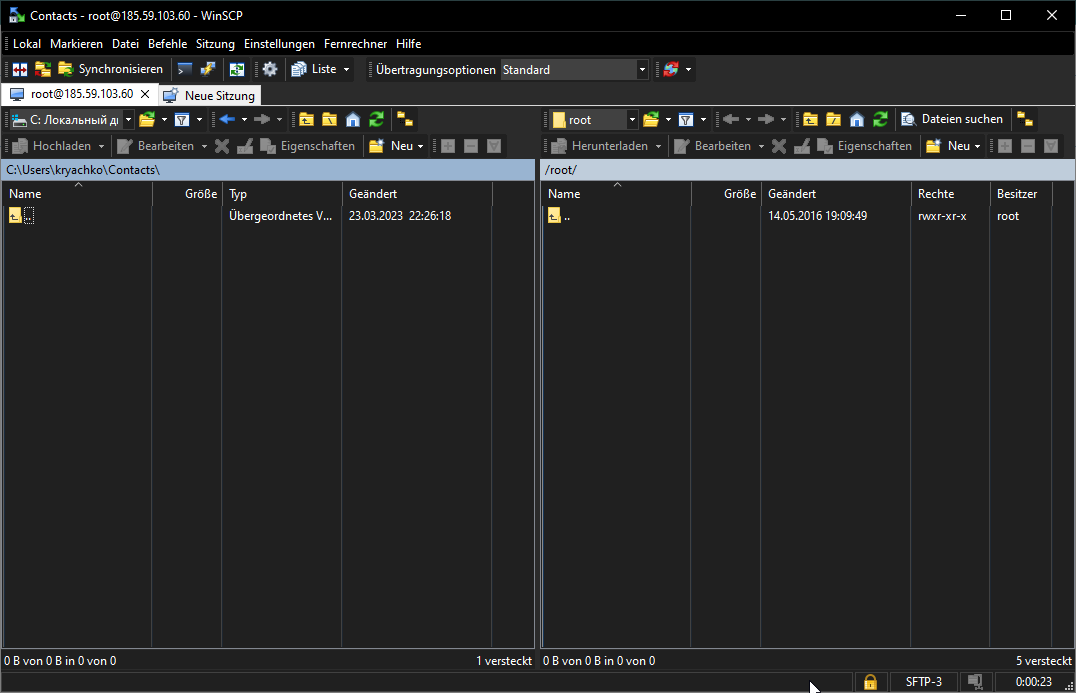The width and height of the screenshot is (1076, 693).
Task: Click the Hochladen button
Action: (52, 146)
